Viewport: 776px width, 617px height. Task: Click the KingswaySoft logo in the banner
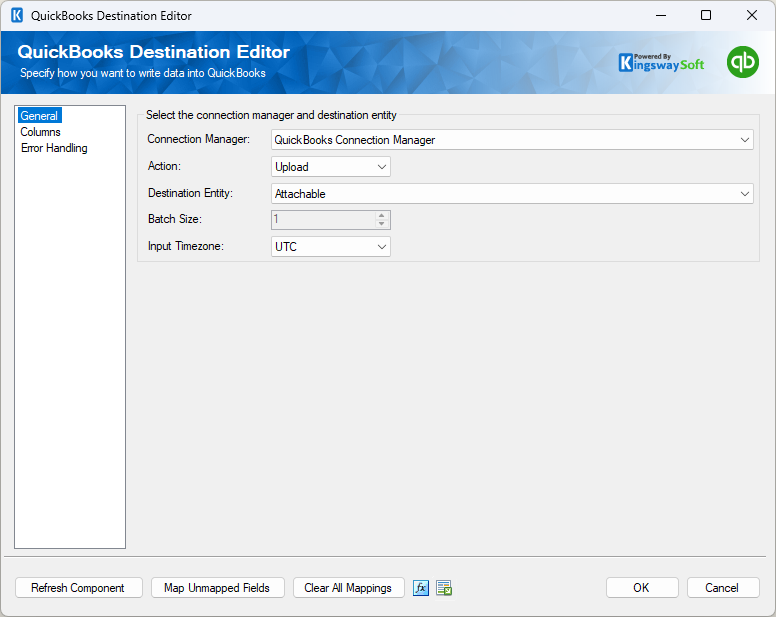click(661, 63)
